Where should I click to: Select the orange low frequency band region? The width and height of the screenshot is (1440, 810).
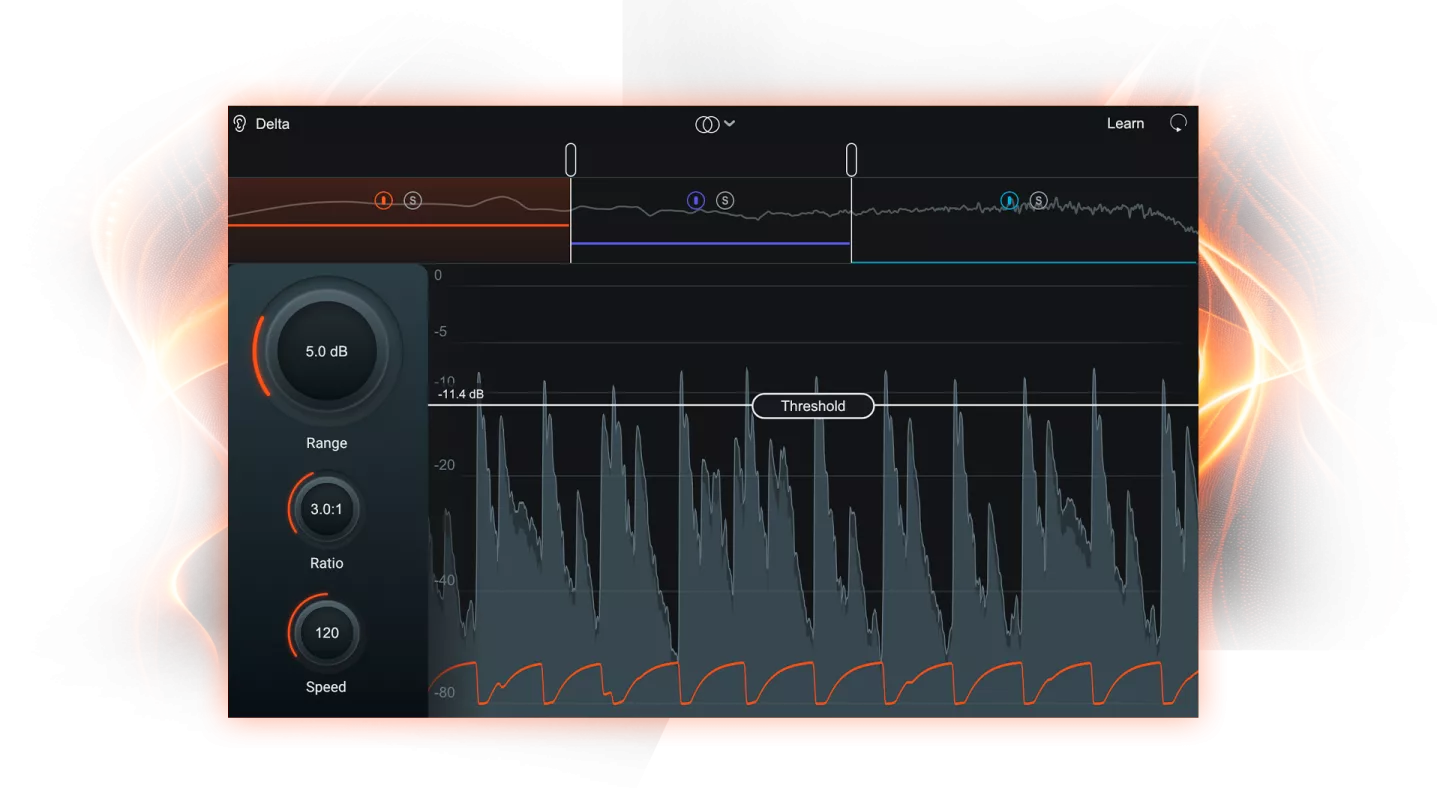480,240
